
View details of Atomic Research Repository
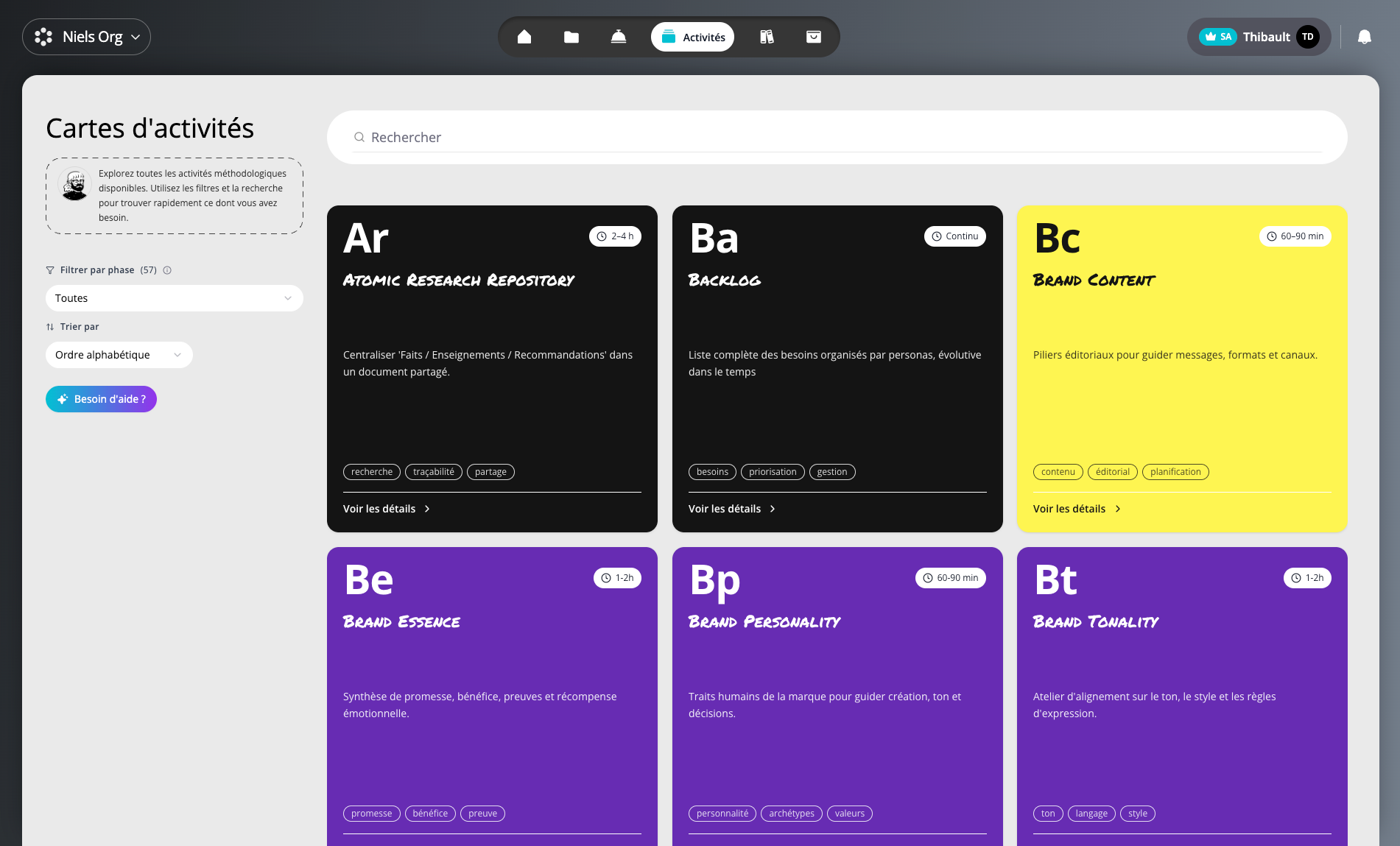[387, 509]
